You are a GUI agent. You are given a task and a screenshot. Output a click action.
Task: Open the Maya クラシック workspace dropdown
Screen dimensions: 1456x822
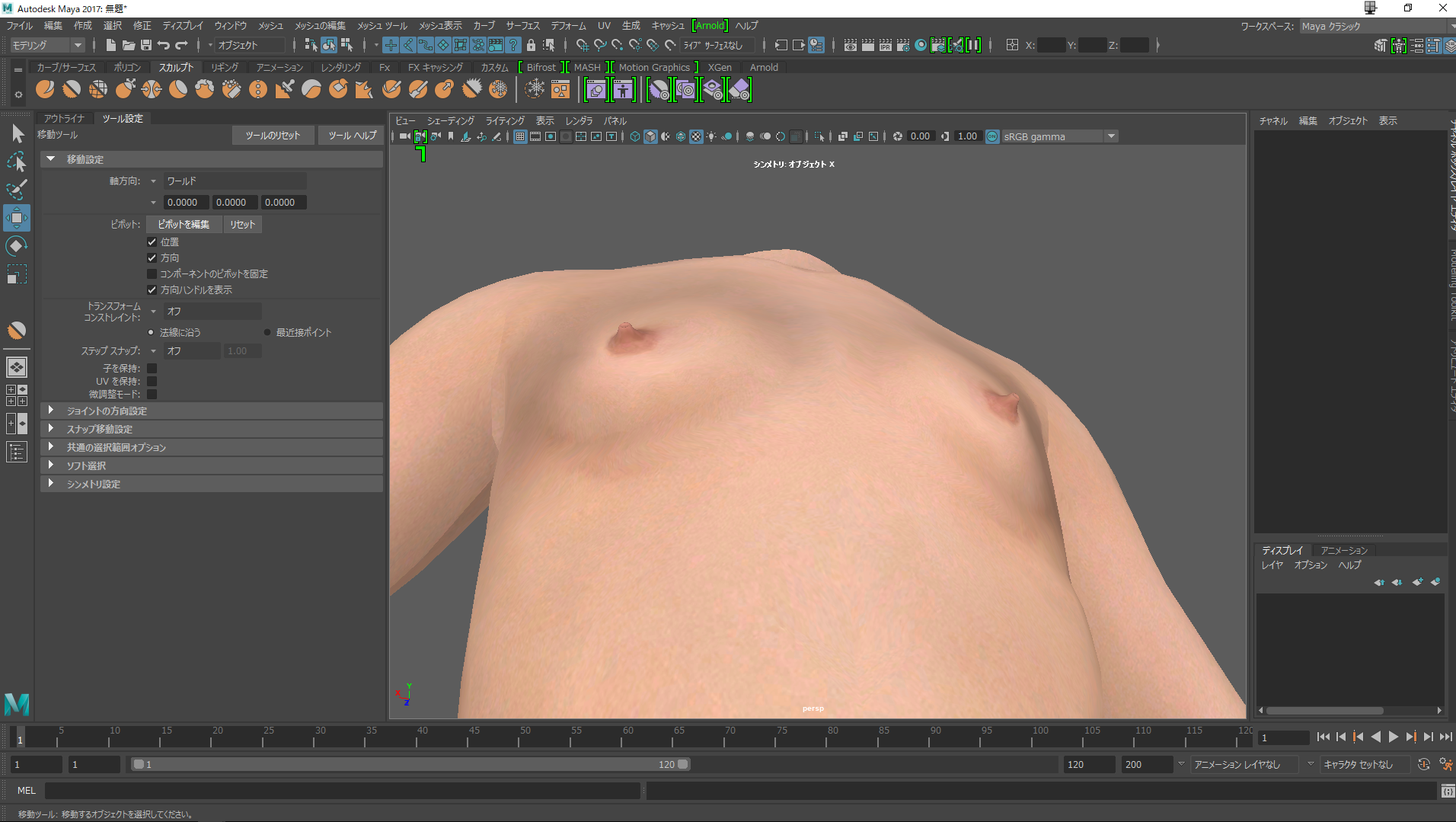[x=1375, y=26]
